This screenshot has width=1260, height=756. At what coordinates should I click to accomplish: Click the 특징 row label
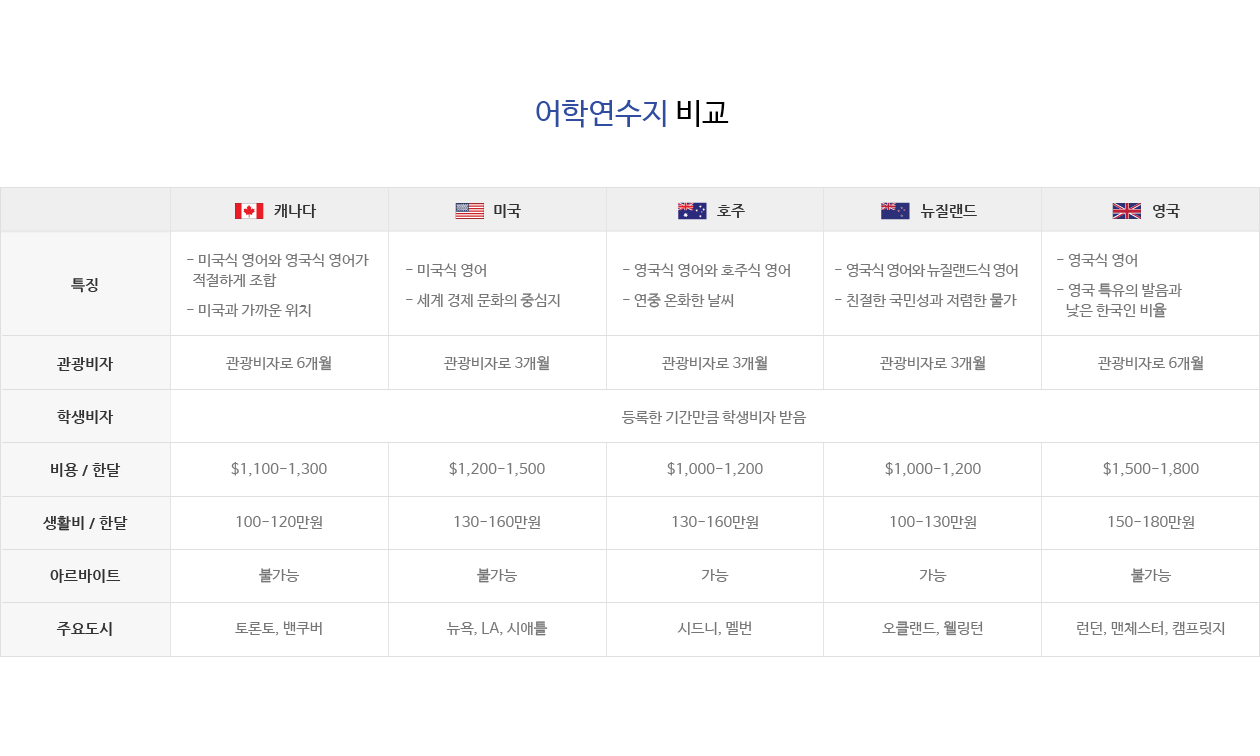coord(85,284)
